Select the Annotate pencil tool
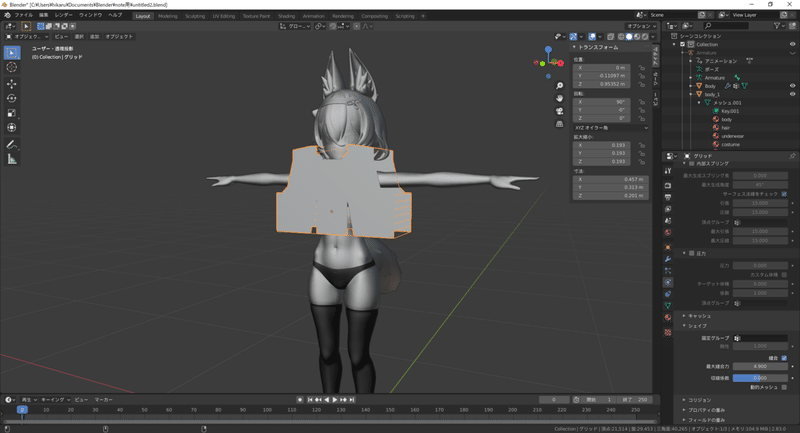The width and height of the screenshot is (800, 433). click(12, 145)
